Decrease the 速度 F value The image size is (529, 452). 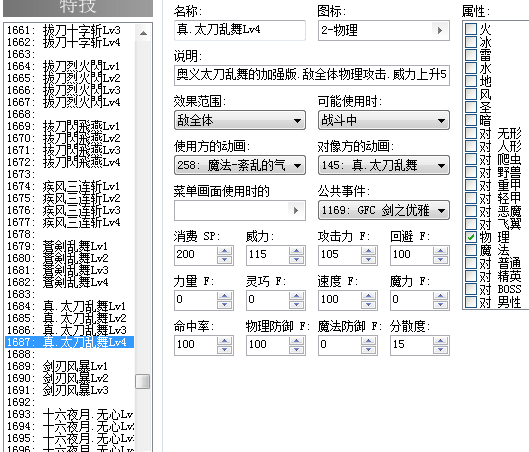(368, 305)
